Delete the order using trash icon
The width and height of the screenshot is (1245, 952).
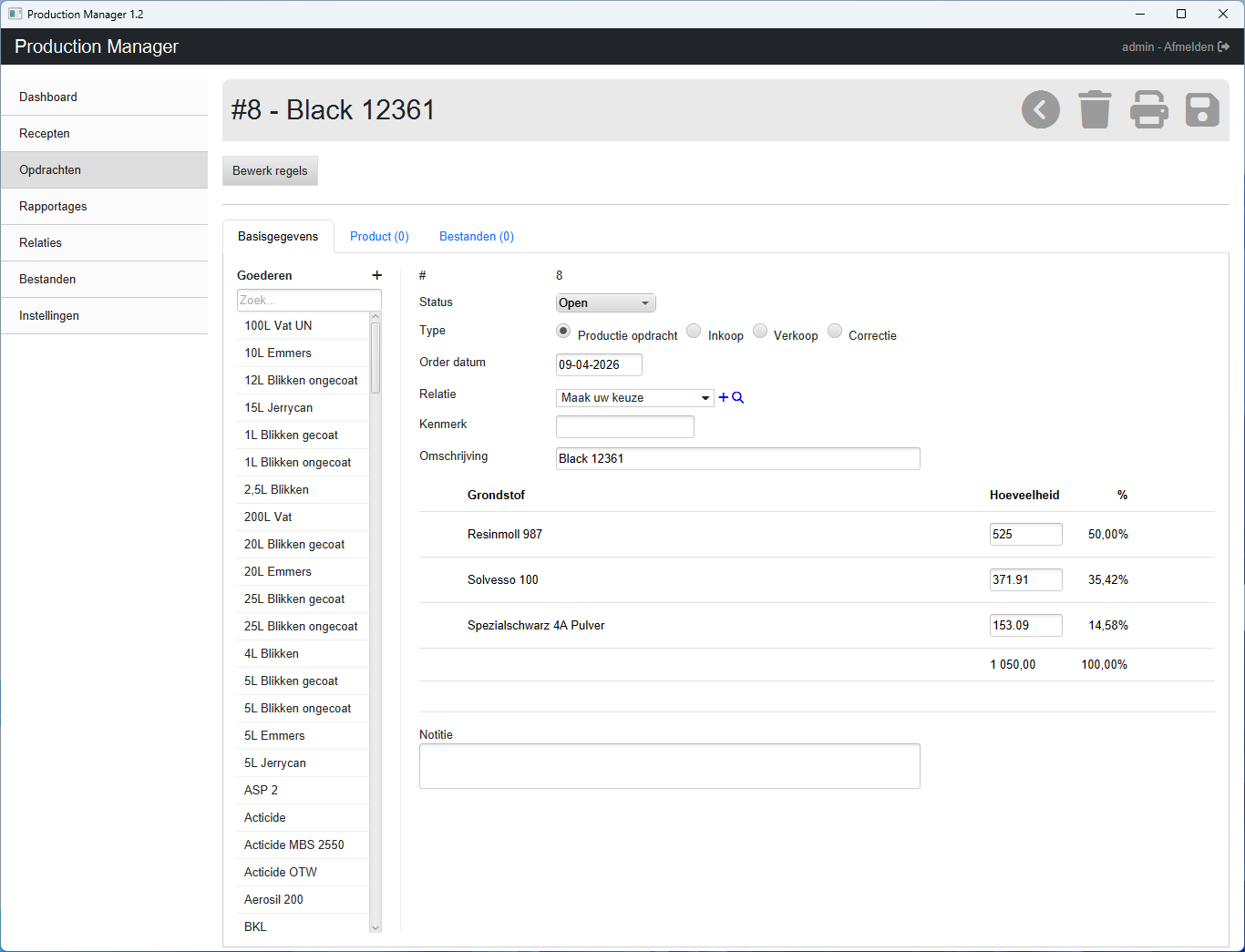click(x=1095, y=110)
